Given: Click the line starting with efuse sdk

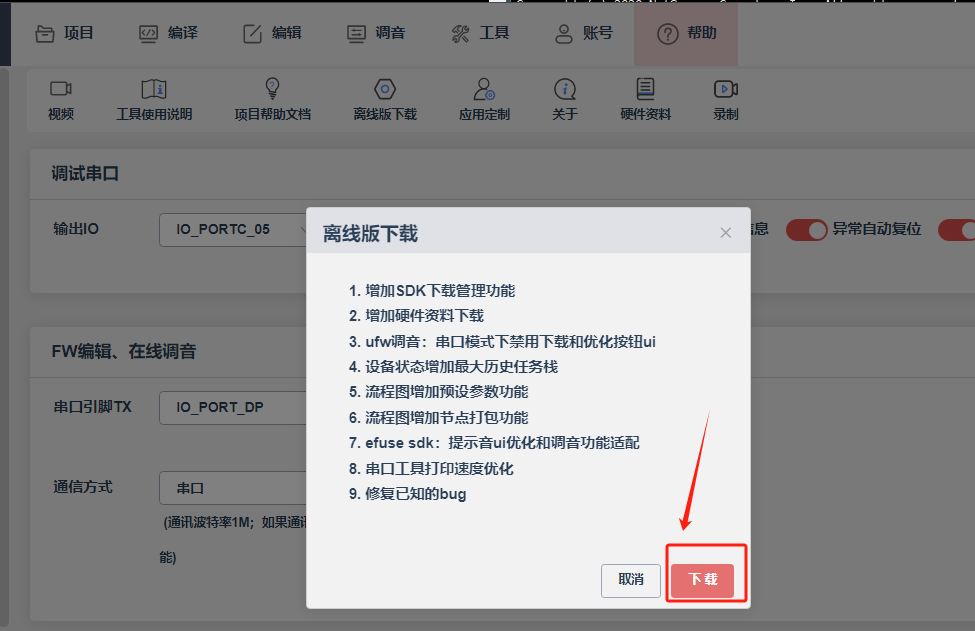Looking at the screenshot, I should pyautogui.click(x=502, y=443).
